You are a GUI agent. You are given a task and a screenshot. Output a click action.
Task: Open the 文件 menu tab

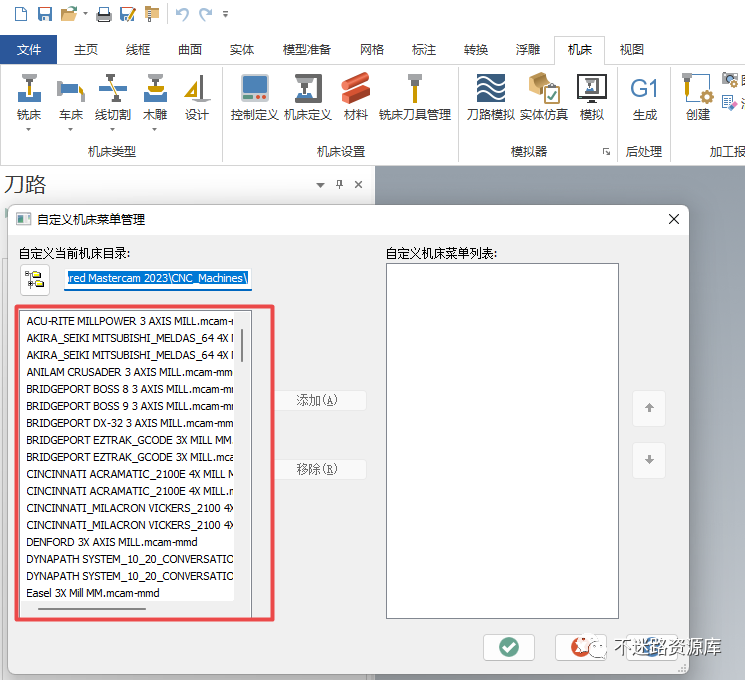pyautogui.click(x=29, y=49)
